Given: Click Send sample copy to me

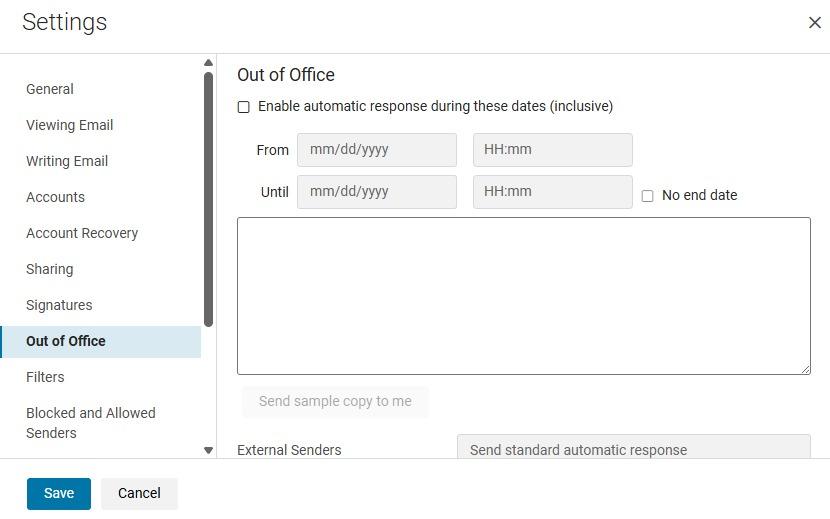Looking at the screenshot, I should [335, 401].
